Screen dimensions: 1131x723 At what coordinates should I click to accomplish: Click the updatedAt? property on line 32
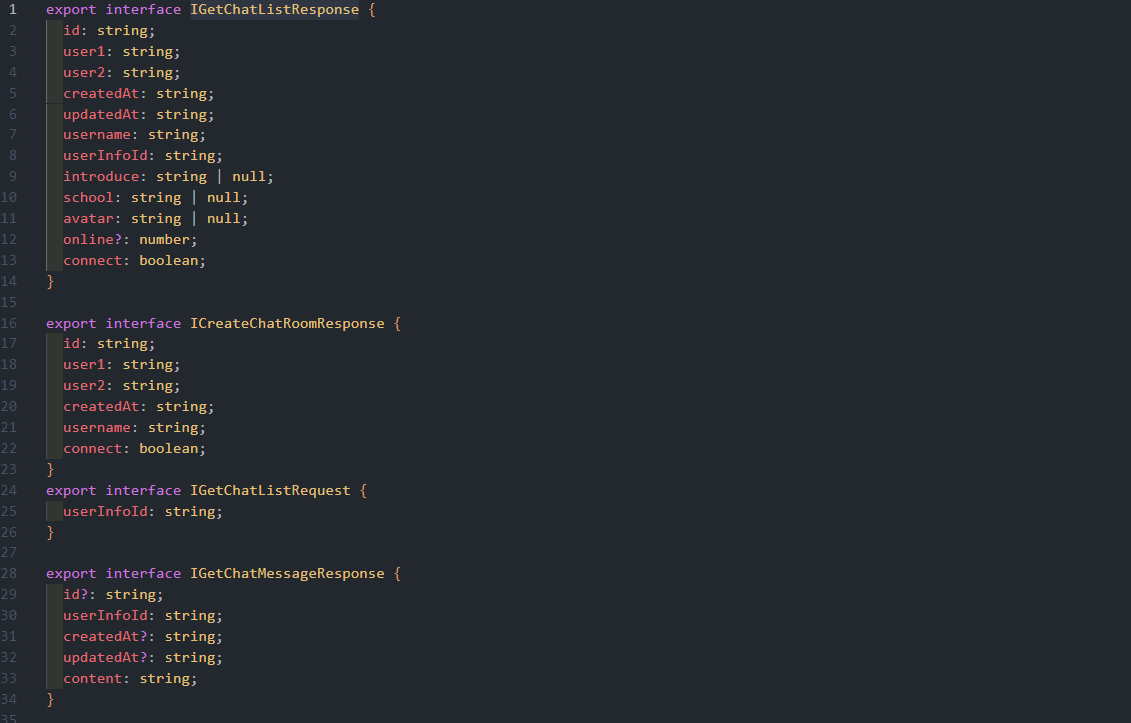point(105,658)
